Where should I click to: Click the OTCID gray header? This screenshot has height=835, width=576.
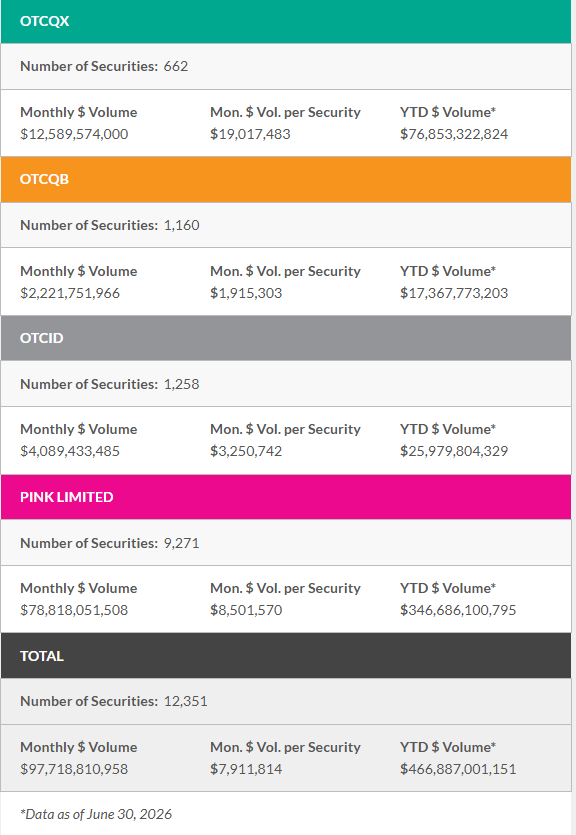tap(286, 338)
